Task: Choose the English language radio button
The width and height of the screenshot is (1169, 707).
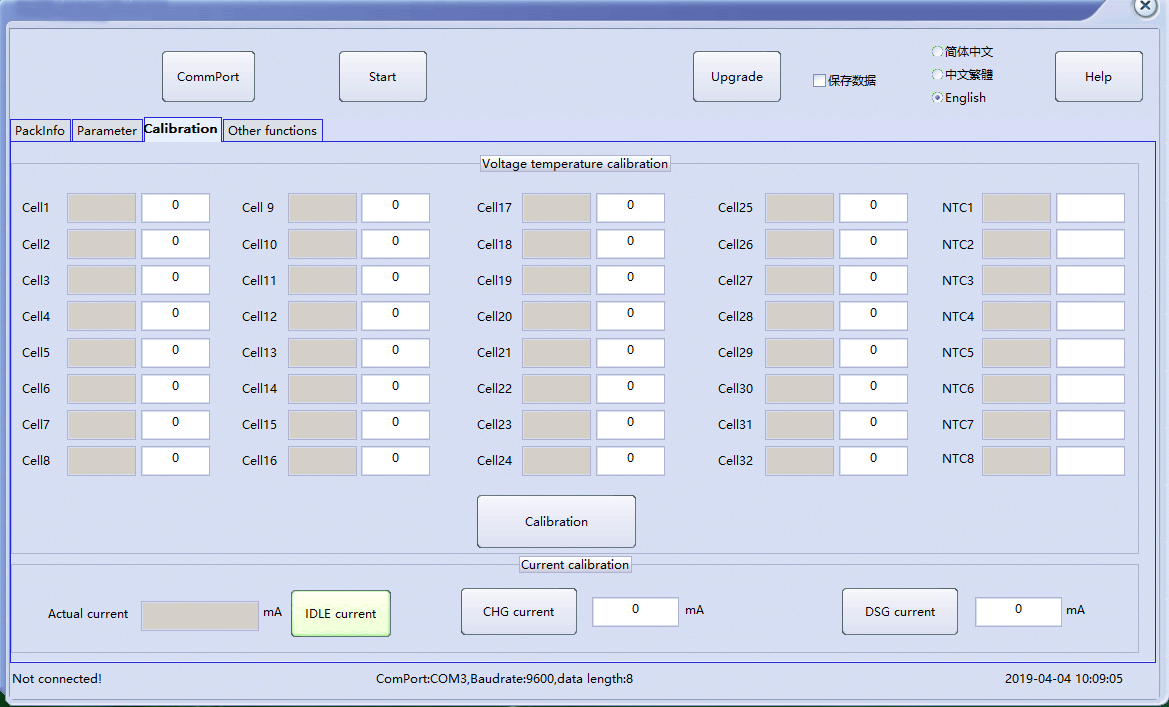Action: pyautogui.click(x=937, y=98)
